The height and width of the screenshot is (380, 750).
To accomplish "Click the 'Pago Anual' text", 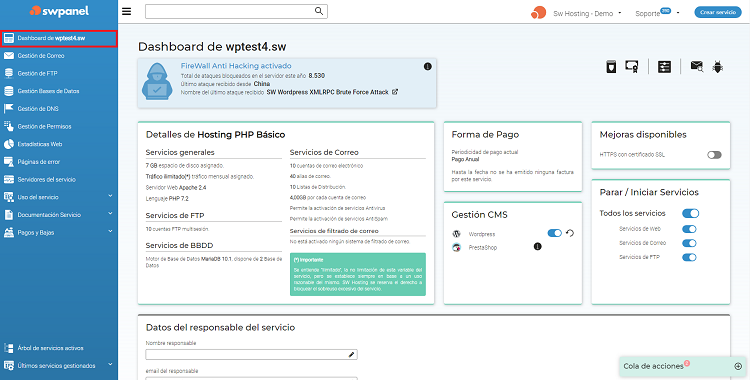I will [465, 159].
